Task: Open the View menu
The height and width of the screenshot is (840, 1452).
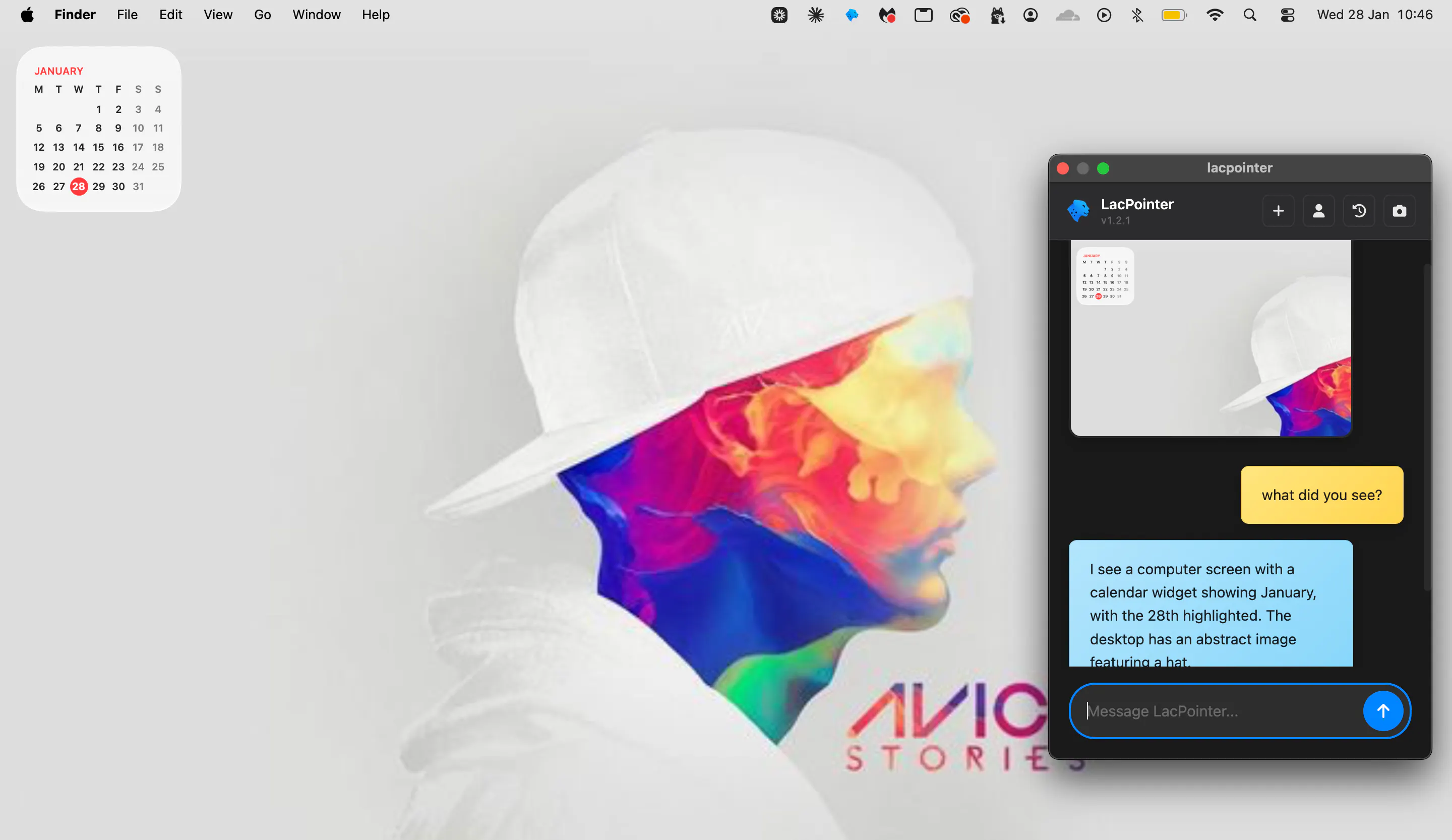Action: point(218,15)
